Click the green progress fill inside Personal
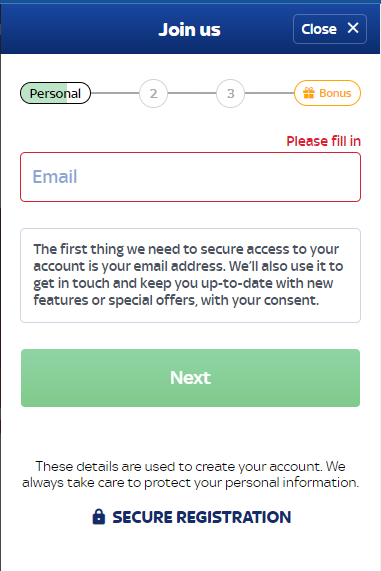 44,93
